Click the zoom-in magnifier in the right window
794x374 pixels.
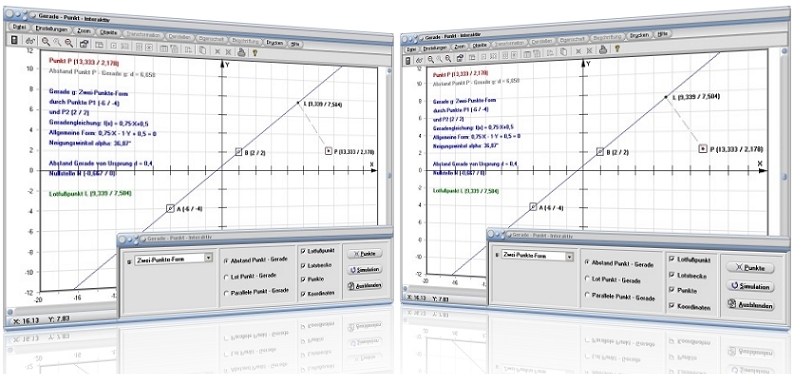click(x=430, y=59)
